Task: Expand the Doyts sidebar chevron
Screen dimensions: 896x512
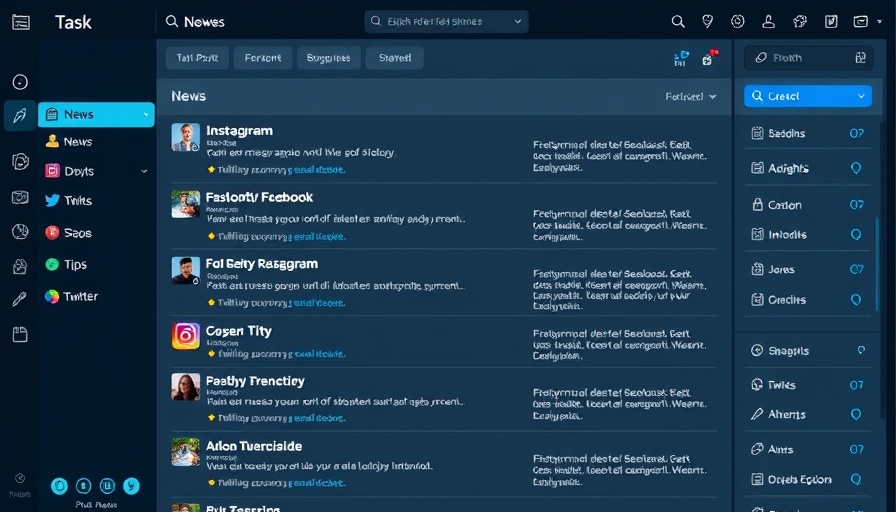Action: [144, 171]
